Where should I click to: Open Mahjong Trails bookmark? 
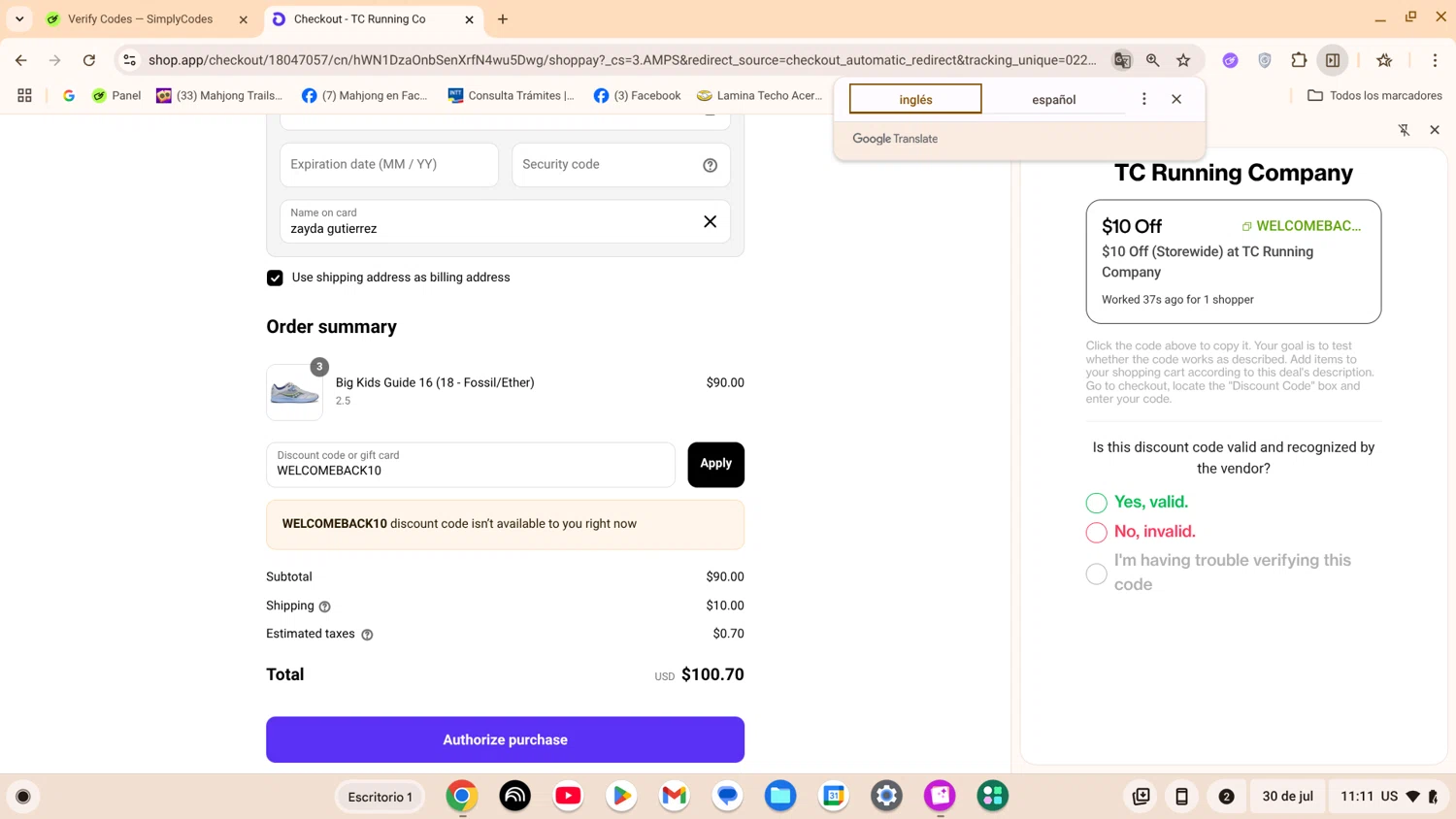click(219, 95)
